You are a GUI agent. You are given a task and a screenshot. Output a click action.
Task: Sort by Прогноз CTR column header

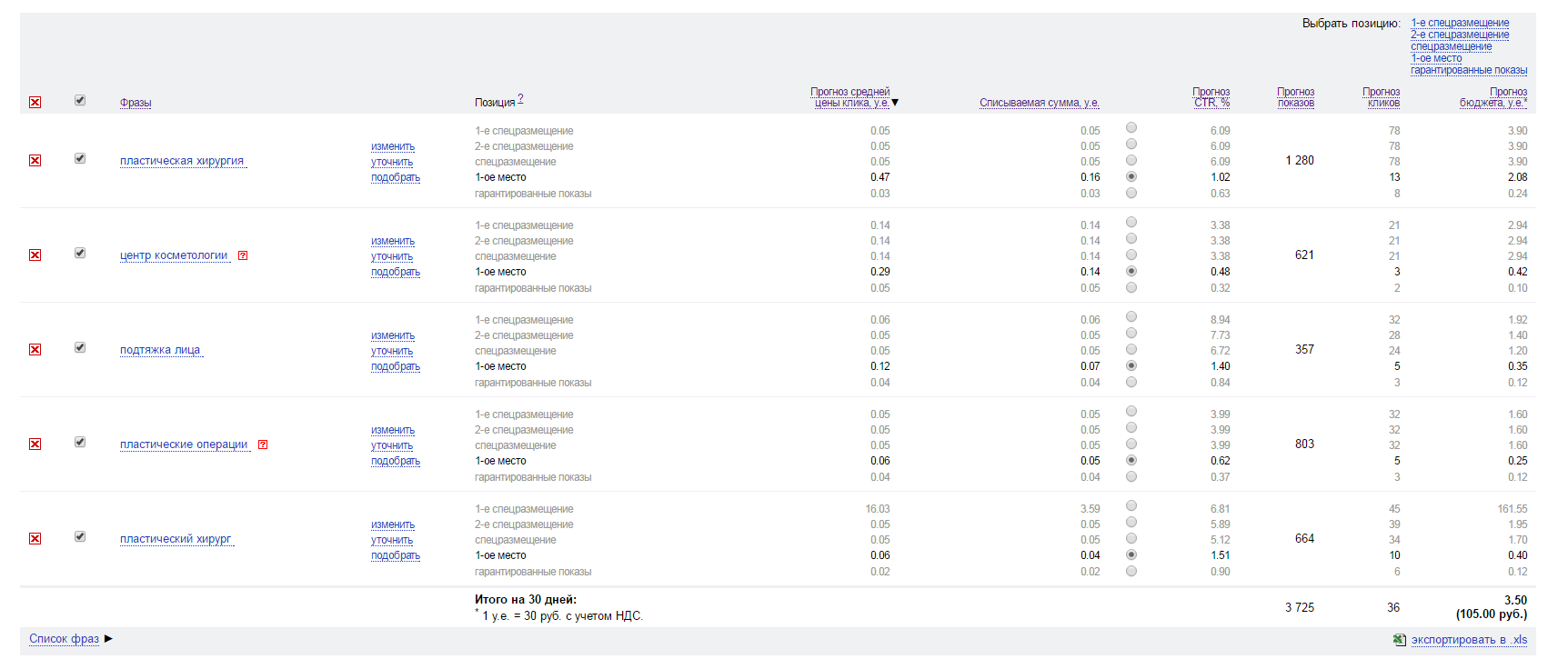[x=1211, y=97]
